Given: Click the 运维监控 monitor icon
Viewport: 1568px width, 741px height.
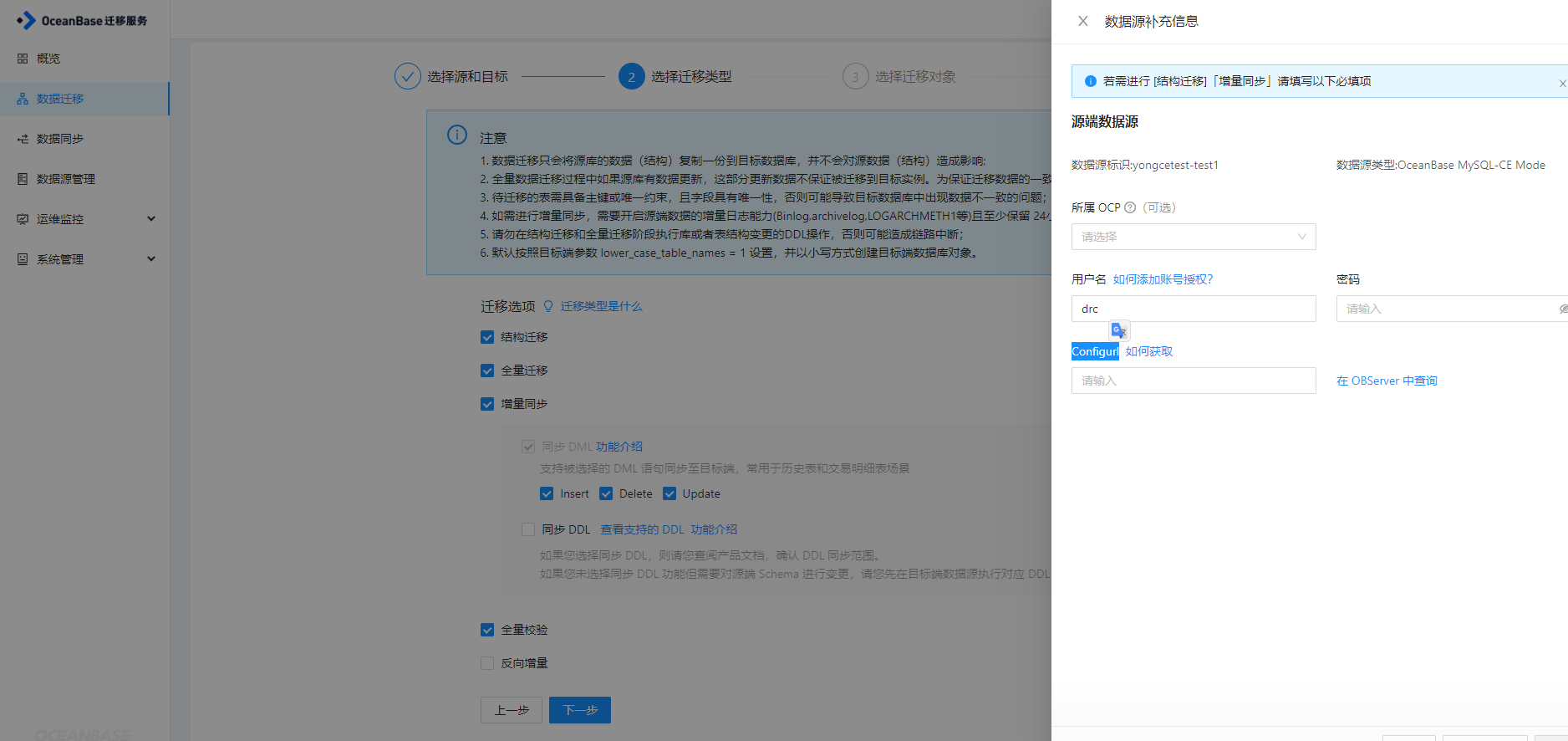Looking at the screenshot, I should tap(23, 219).
